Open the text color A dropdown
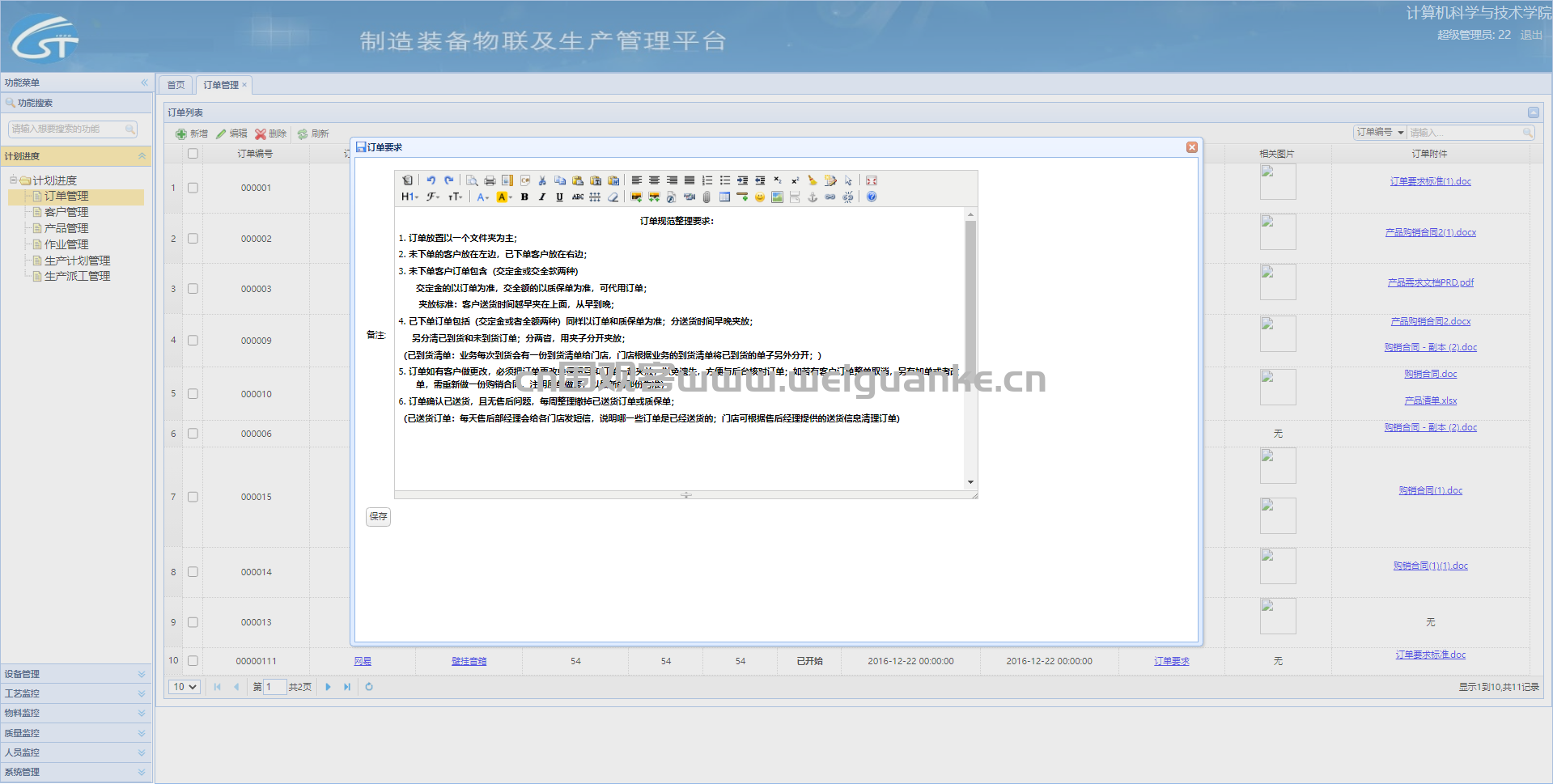This screenshot has width=1553, height=784. [x=483, y=197]
